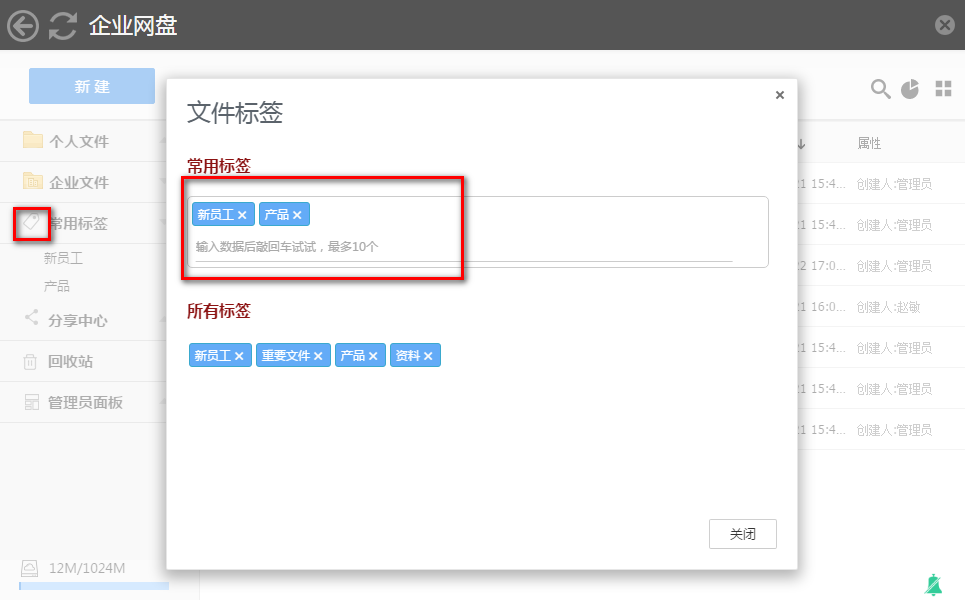Open 管理员面板 in the sidebar
The width and height of the screenshot is (965, 600).
point(85,403)
